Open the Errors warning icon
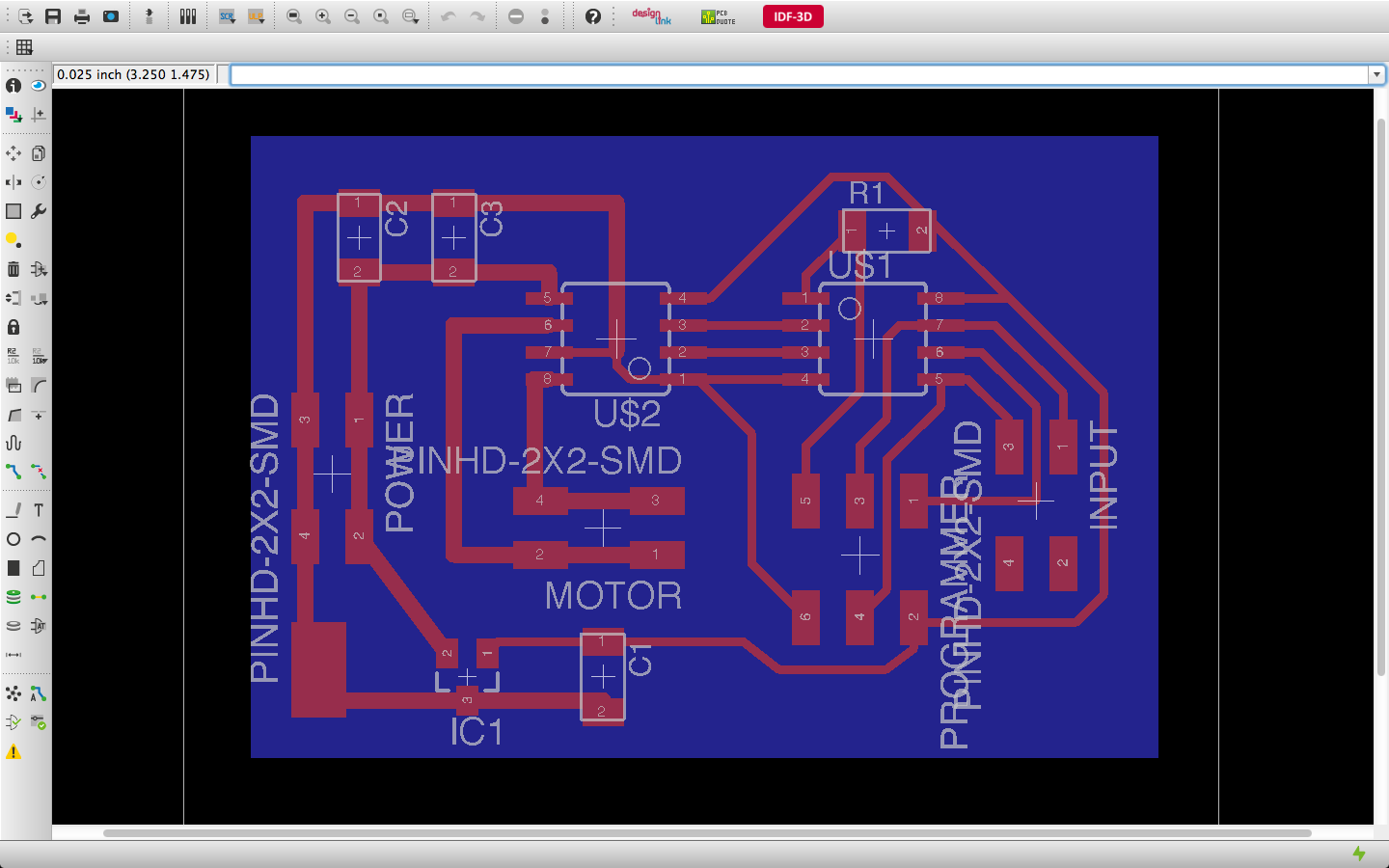The width and height of the screenshot is (1389, 868). [14, 751]
